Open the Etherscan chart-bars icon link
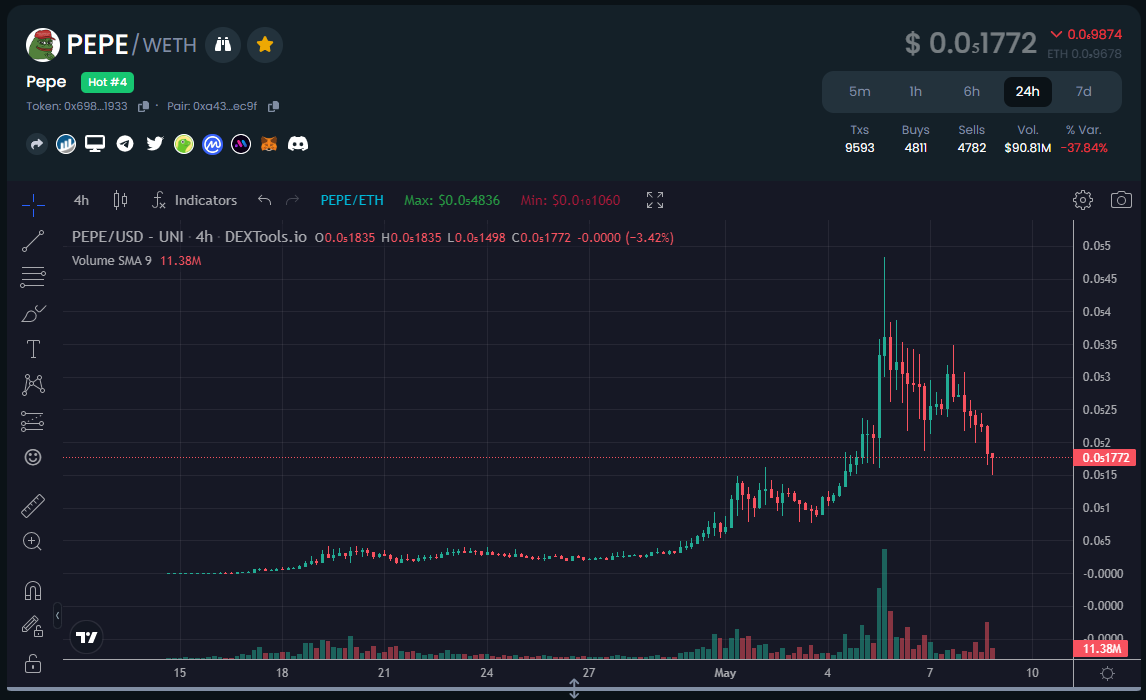This screenshot has width=1146, height=700. [66, 144]
